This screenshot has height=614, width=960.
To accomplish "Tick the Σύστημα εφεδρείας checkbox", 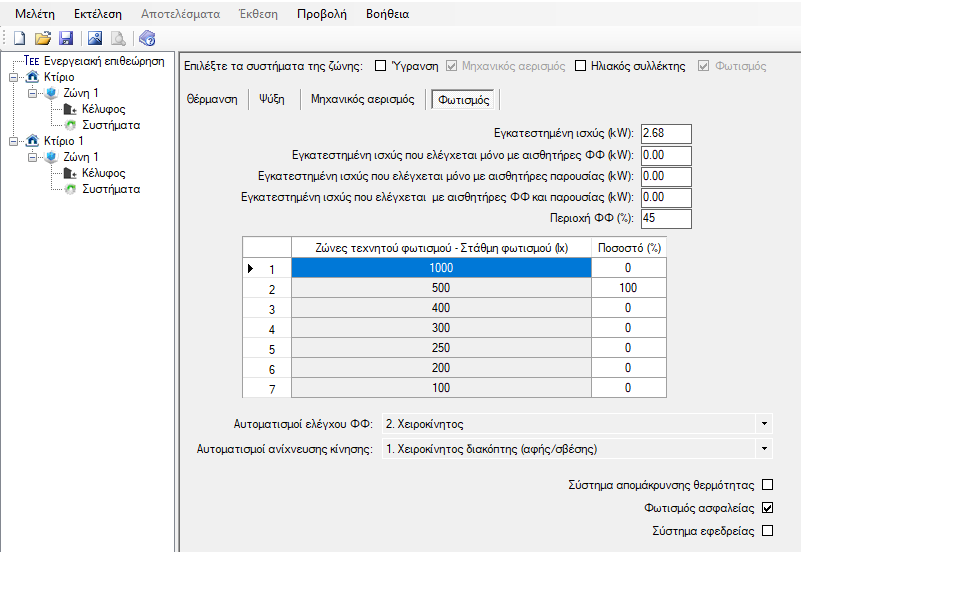I will pos(768,531).
